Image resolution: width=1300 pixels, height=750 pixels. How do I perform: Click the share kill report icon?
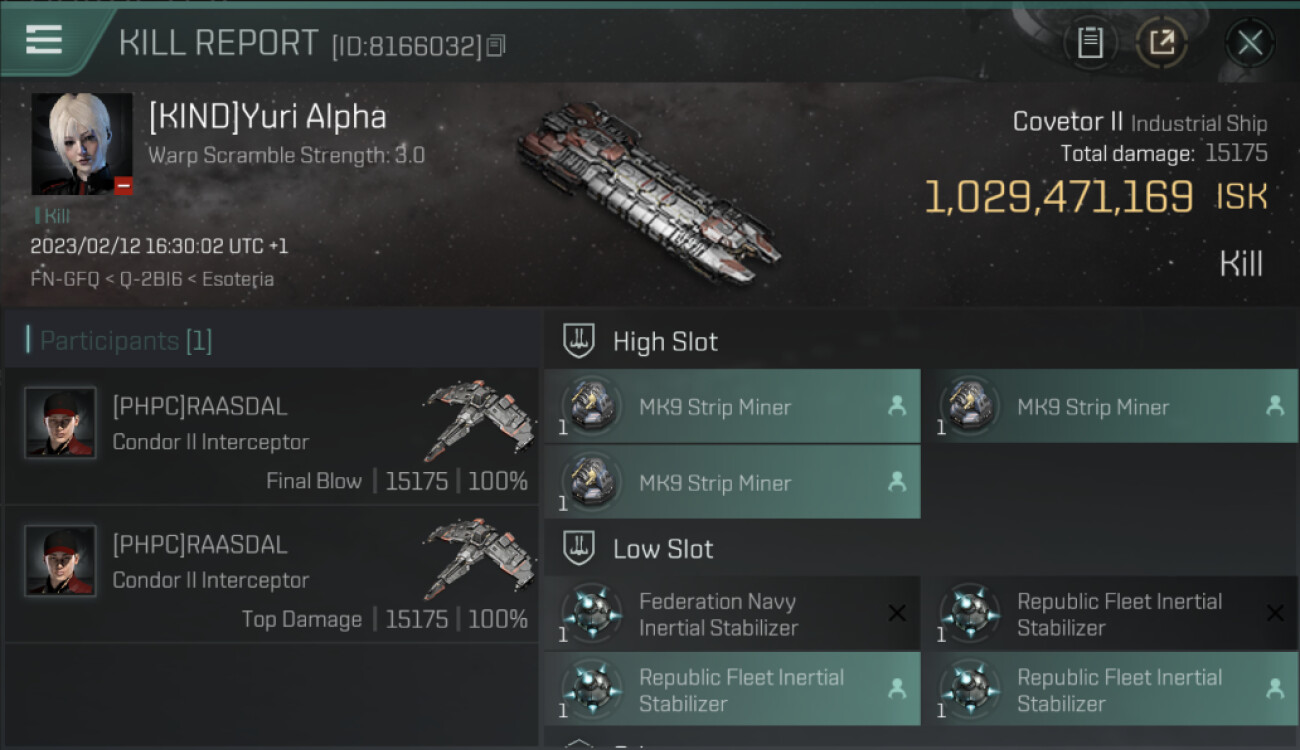pos(1161,43)
